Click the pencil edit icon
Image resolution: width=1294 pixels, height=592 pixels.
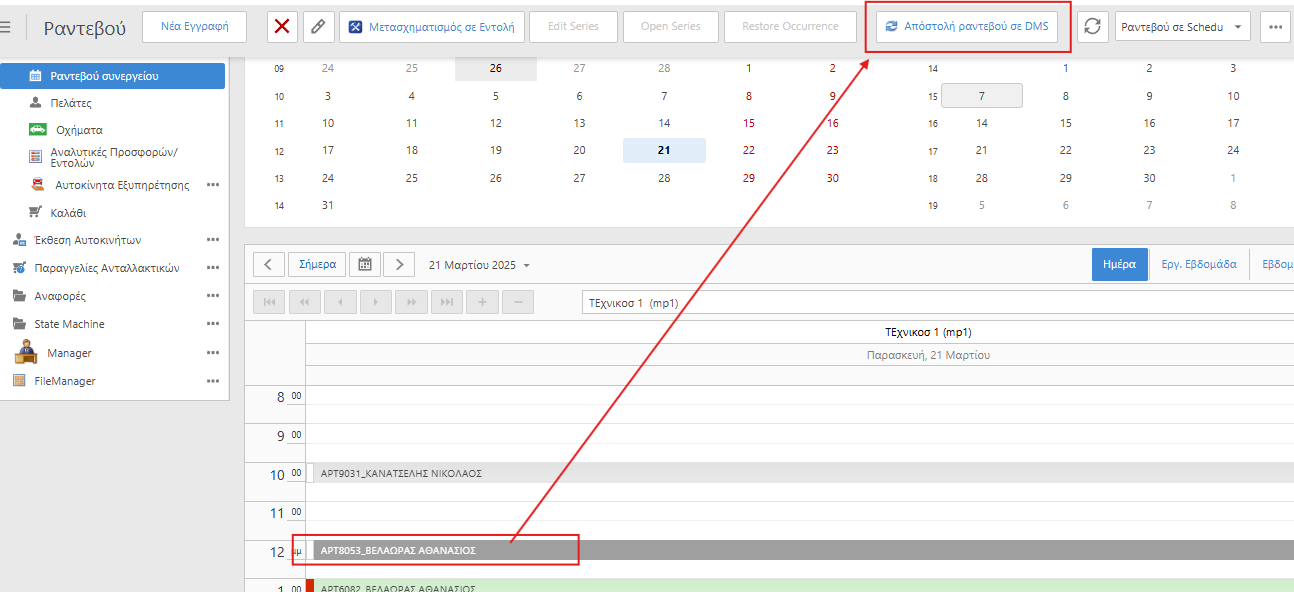coord(317,27)
